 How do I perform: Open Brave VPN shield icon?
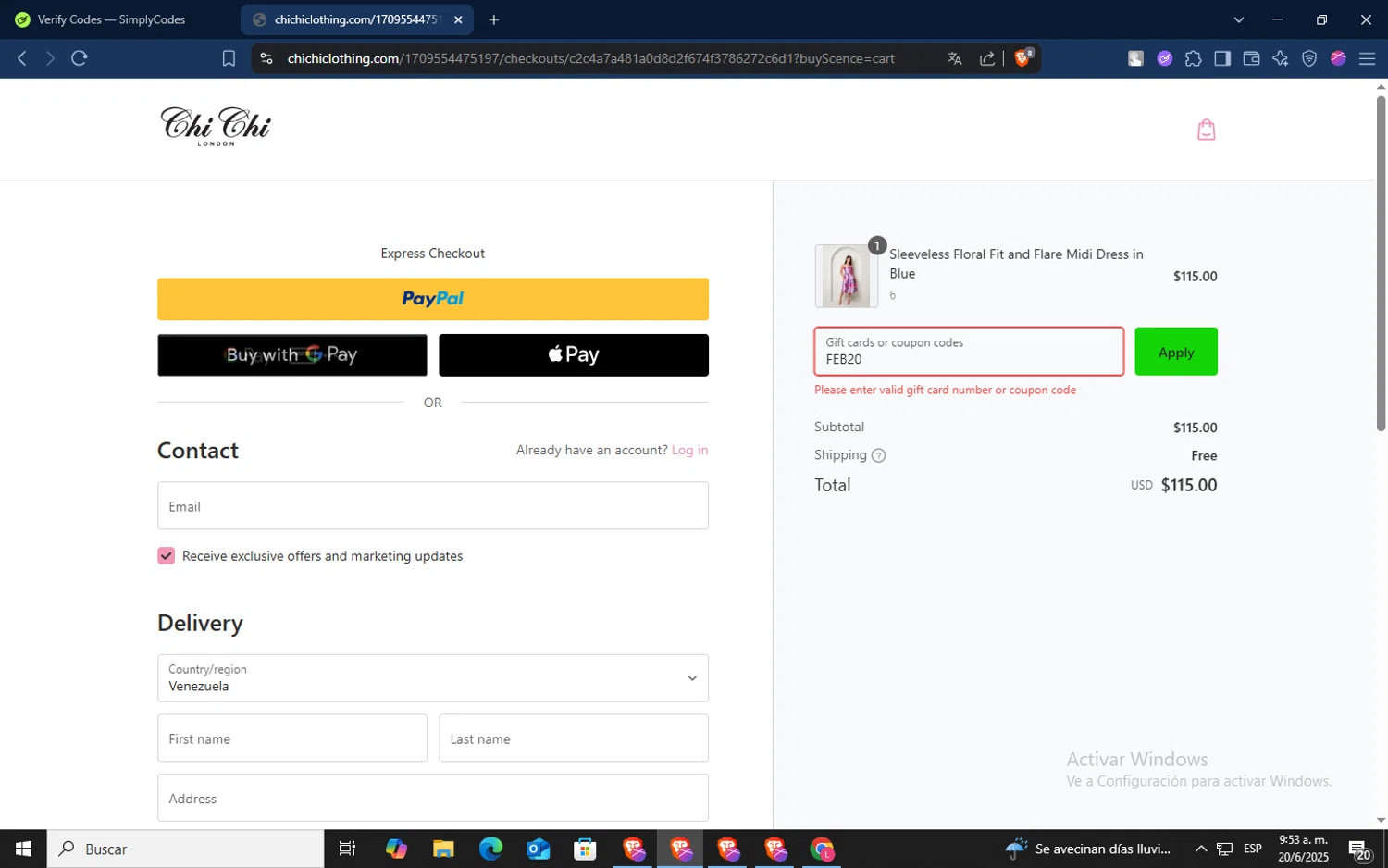tap(1309, 58)
